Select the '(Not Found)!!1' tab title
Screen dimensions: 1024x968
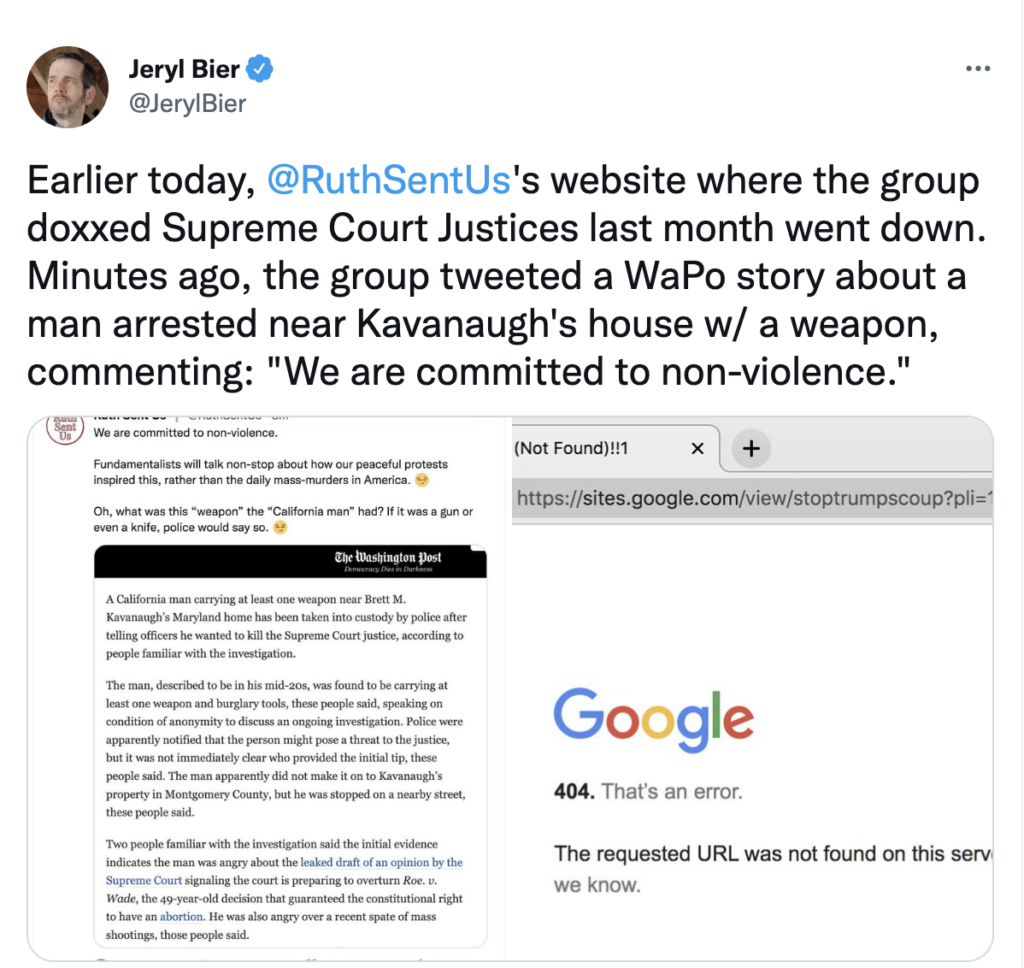[x=571, y=449]
